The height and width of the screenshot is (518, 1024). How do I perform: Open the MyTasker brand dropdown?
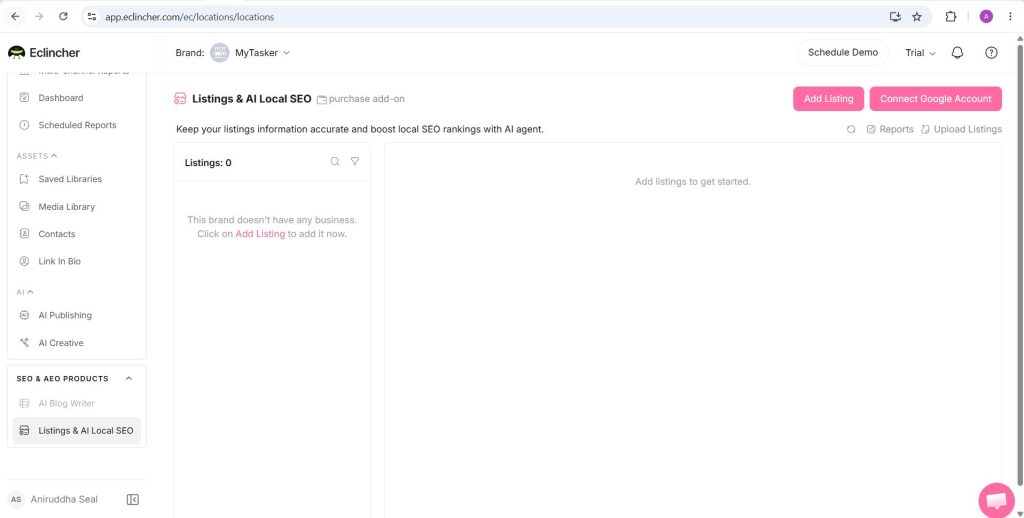pos(263,53)
